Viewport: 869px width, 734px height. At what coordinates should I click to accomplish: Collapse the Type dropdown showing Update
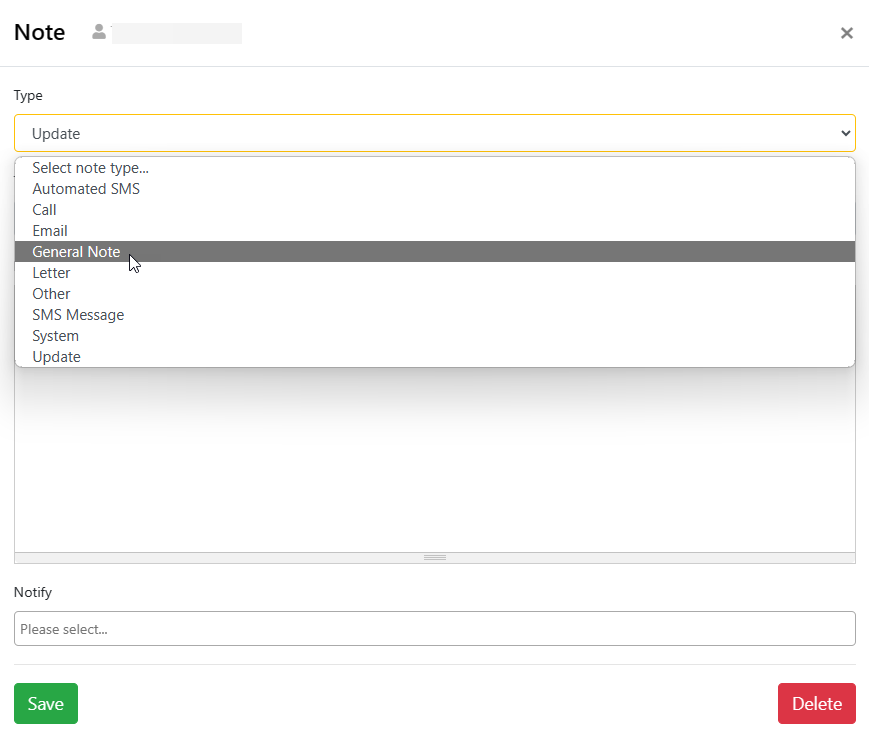(434, 133)
